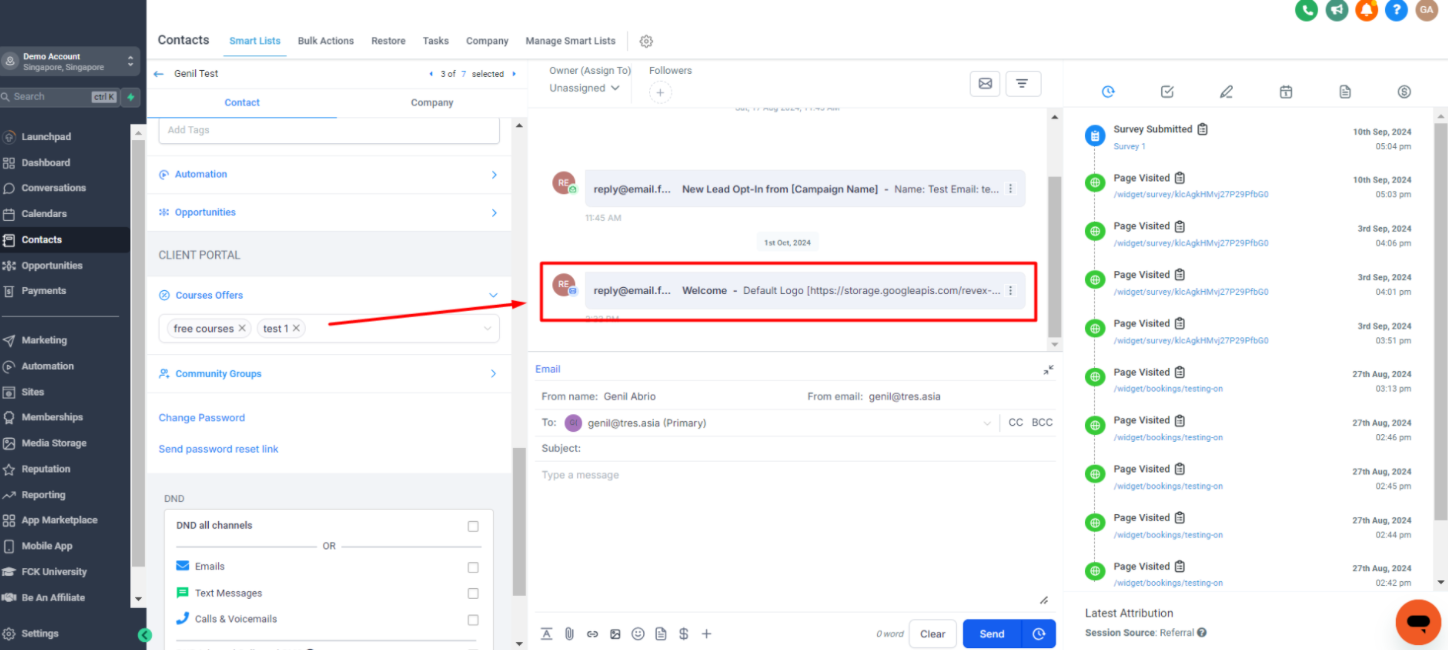This screenshot has height=650, width=1448.
Task: Click the Send password reset link
Action: pyautogui.click(x=218, y=449)
